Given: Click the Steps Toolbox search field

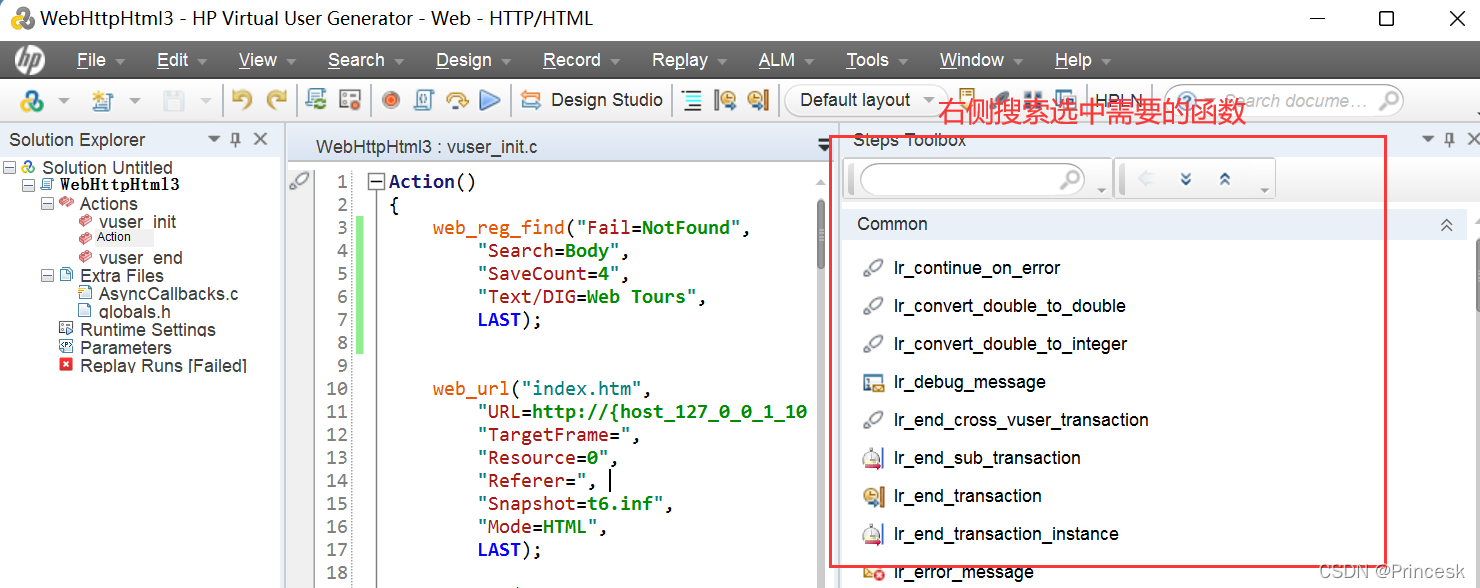Looking at the screenshot, I should (x=971, y=180).
